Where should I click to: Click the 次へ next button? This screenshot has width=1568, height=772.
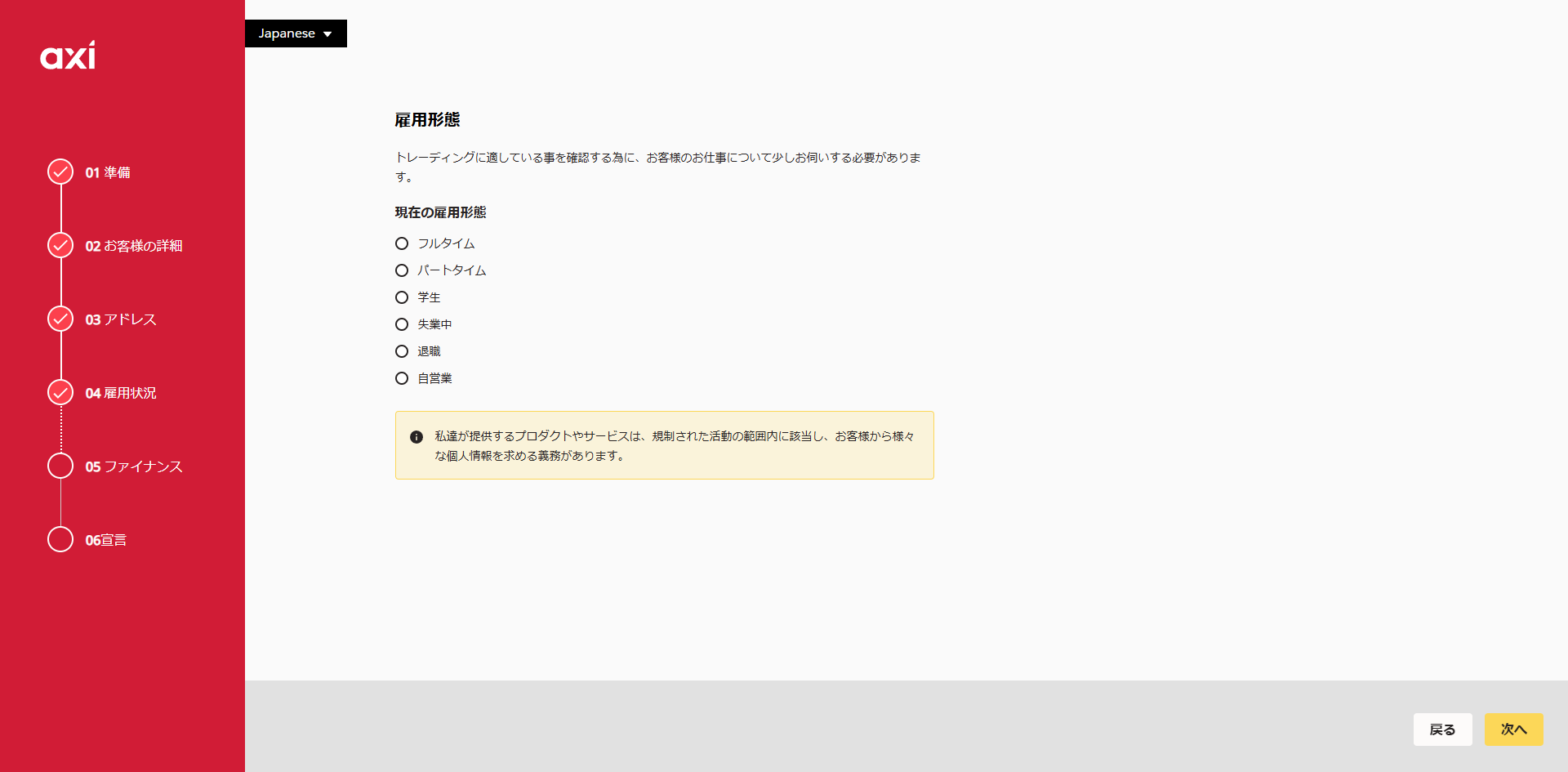(x=1513, y=730)
